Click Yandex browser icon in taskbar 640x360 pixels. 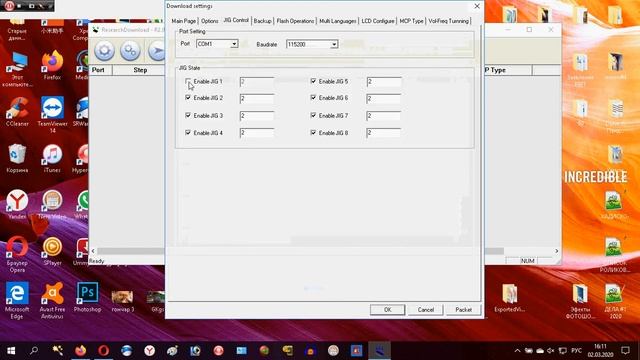149,351
